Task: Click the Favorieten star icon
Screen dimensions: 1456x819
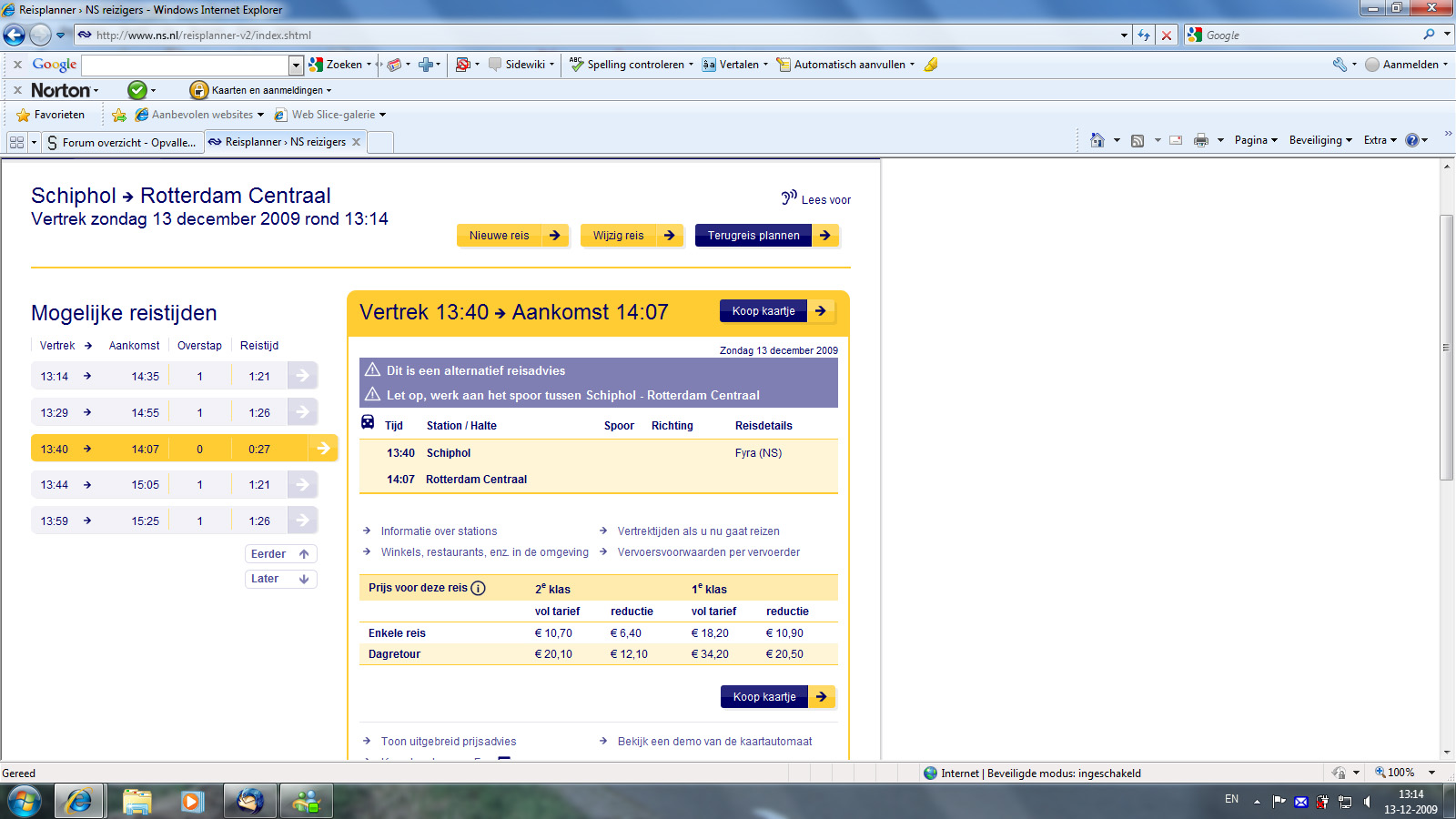Action: [x=24, y=115]
